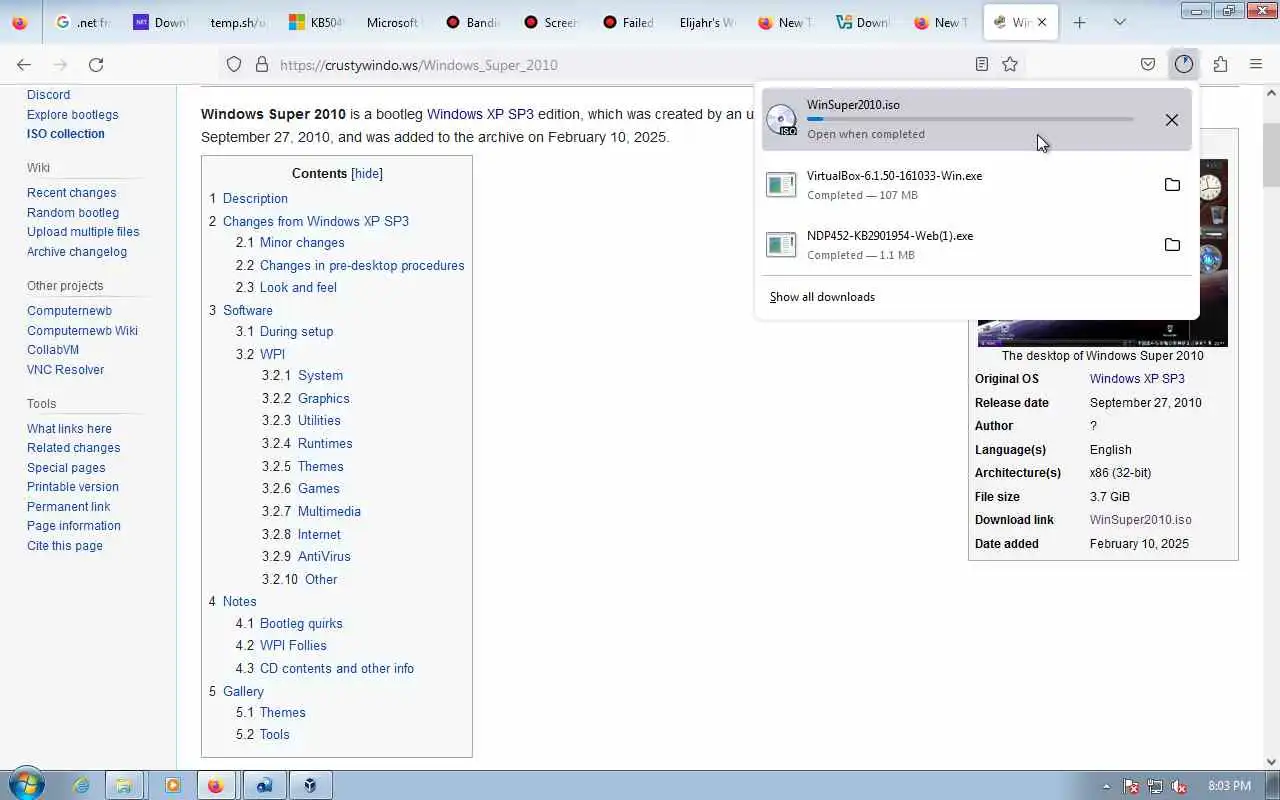The width and height of the screenshot is (1280, 800).
Task: Click the muted volume tray icon
Action: [x=1179, y=786]
